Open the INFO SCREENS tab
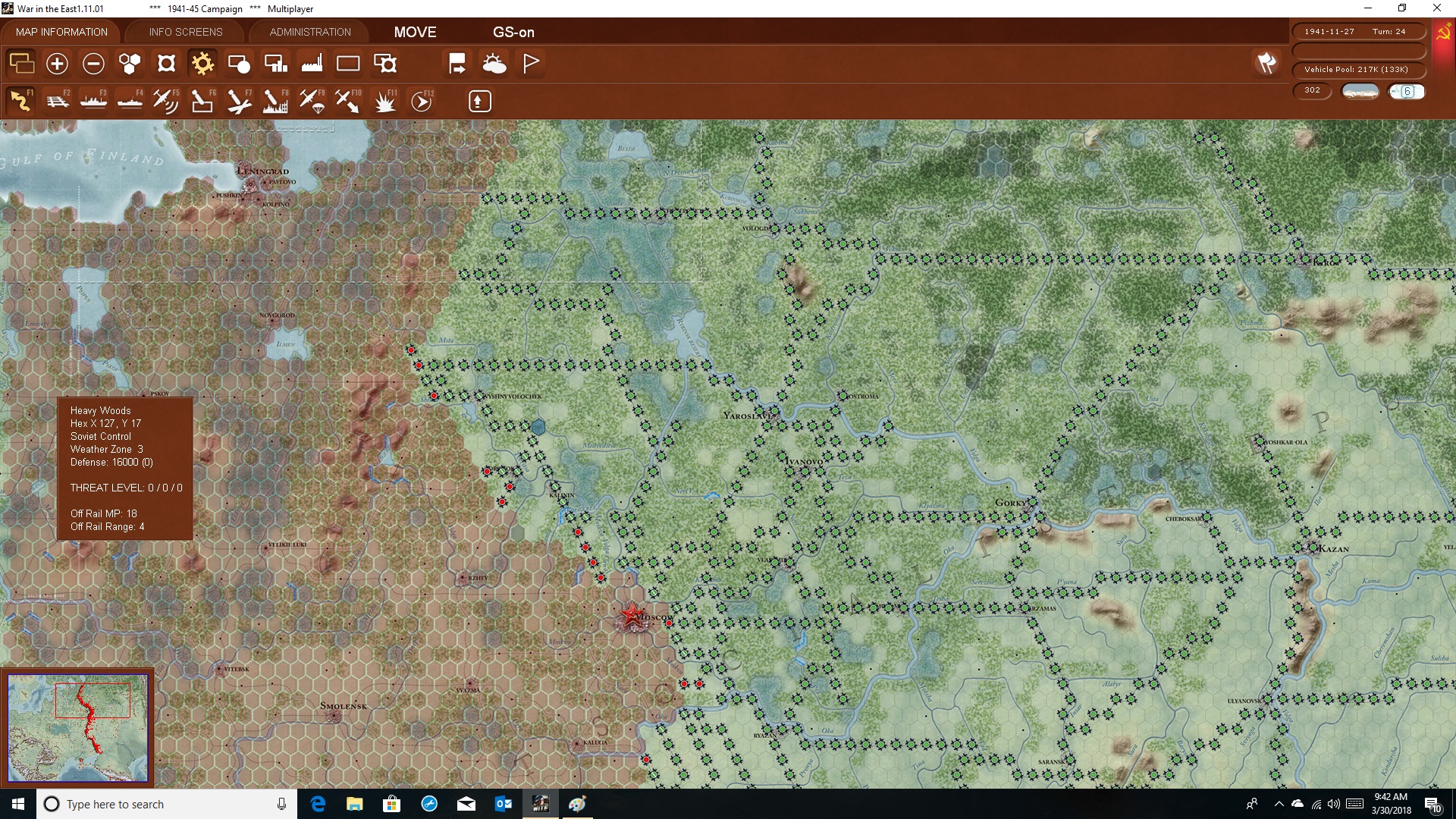Viewport: 1456px width, 819px height. pyautogui.click(x=186, y=32)
